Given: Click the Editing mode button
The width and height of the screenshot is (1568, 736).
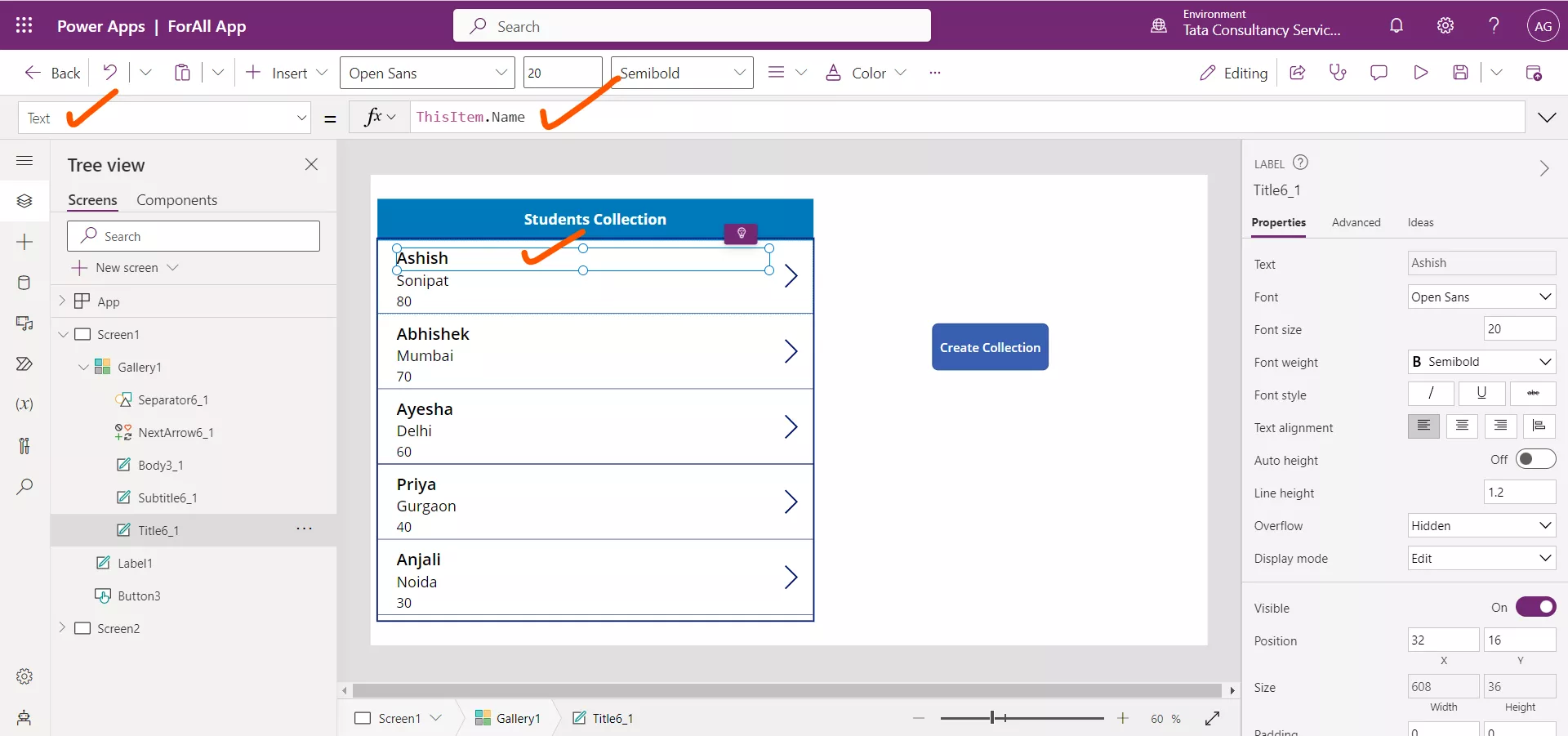Looking at the screenshot, I should click(1233, 73).
